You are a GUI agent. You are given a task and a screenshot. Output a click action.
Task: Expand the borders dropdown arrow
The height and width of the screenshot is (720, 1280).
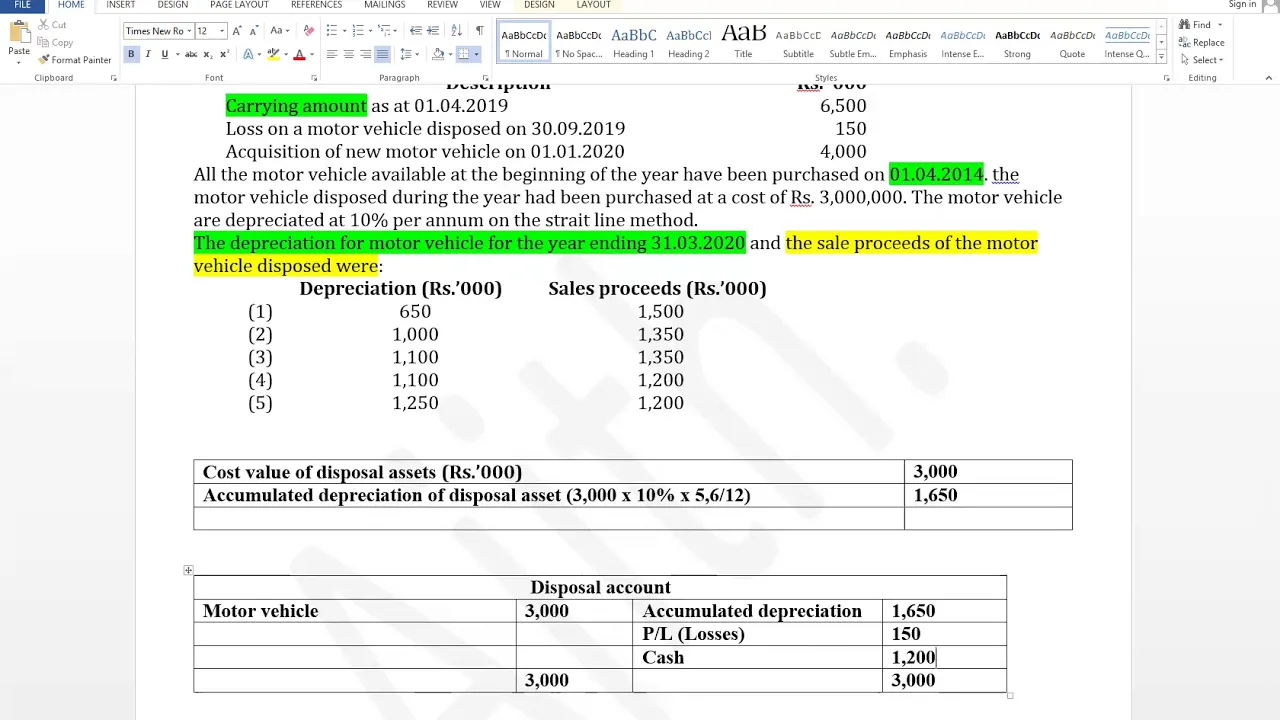pyautogui.click(x=476, y=54)
